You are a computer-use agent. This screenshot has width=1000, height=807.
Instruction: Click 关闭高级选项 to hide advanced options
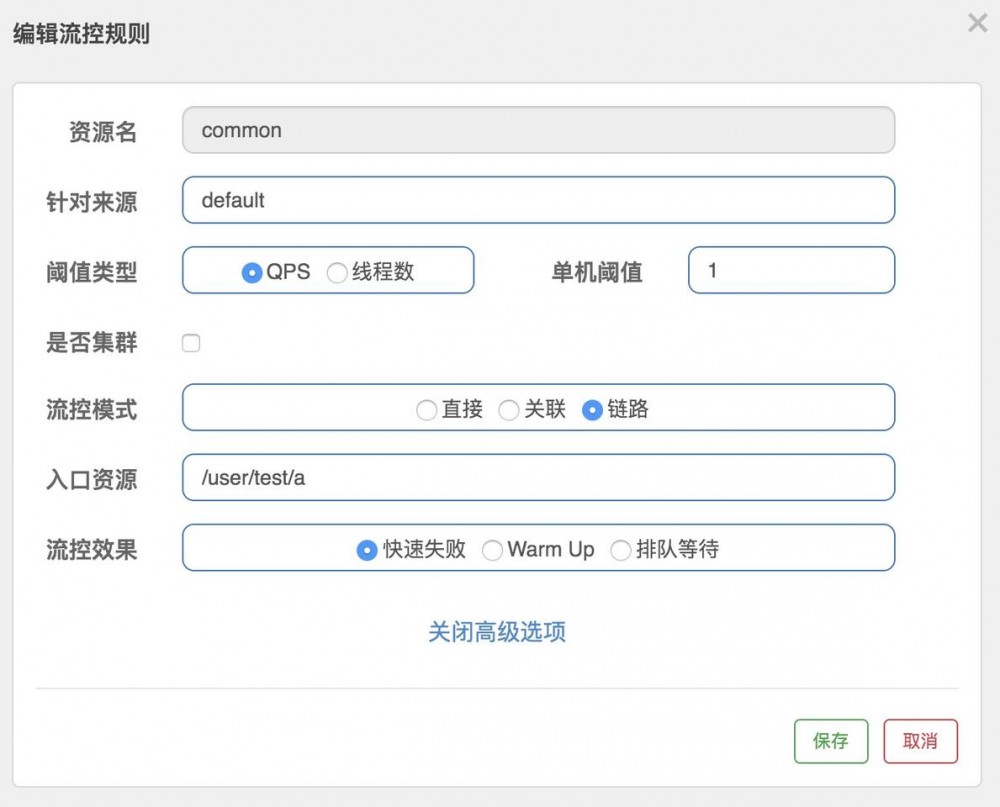pos(497,632)
